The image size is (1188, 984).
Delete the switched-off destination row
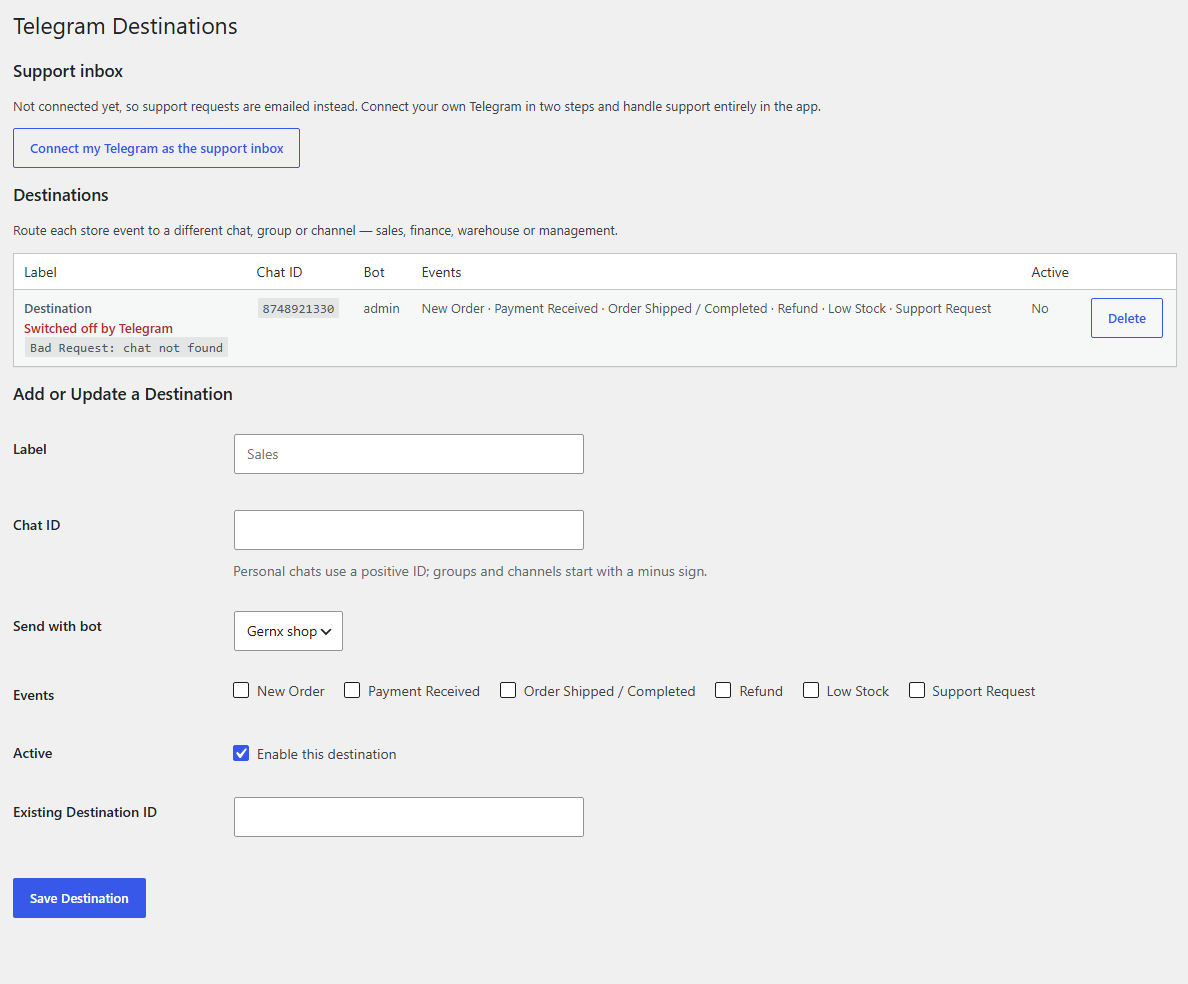pos(1126,318)
